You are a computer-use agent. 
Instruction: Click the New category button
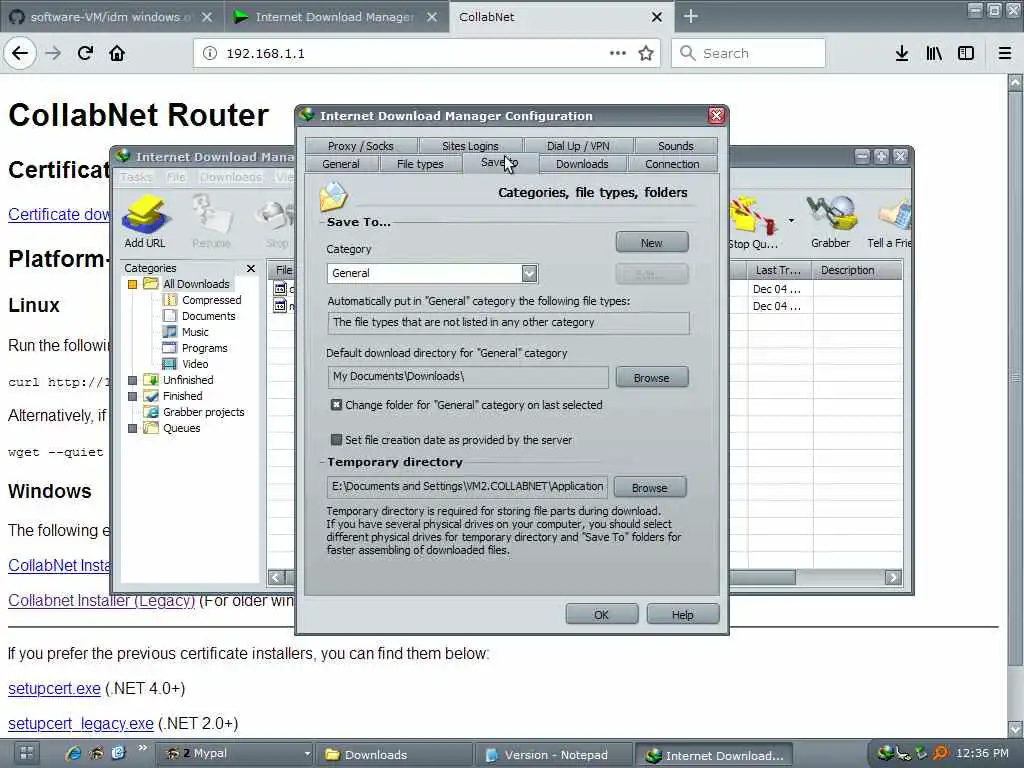pyautogui.click(x=652, y=242)
